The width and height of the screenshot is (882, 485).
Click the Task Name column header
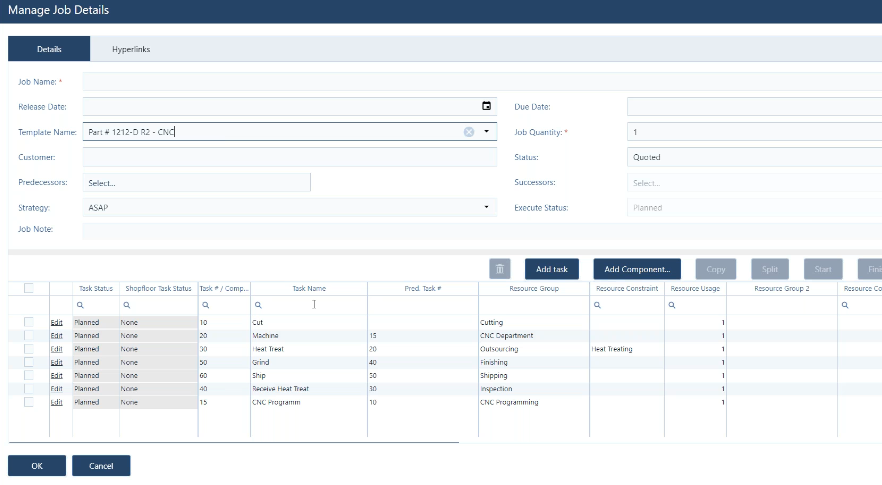pos(309,288)
